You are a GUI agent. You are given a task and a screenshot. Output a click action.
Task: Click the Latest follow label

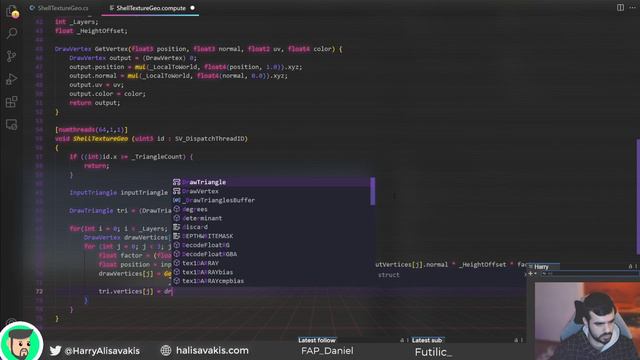point(317,340)
